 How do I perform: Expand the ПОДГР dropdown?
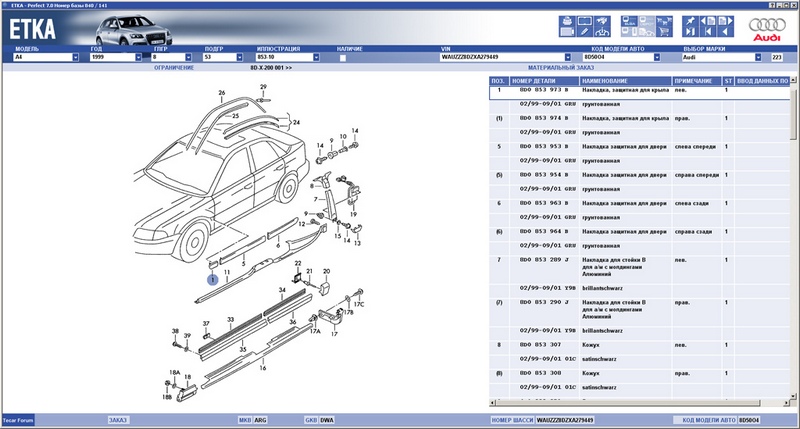[240, 57]
